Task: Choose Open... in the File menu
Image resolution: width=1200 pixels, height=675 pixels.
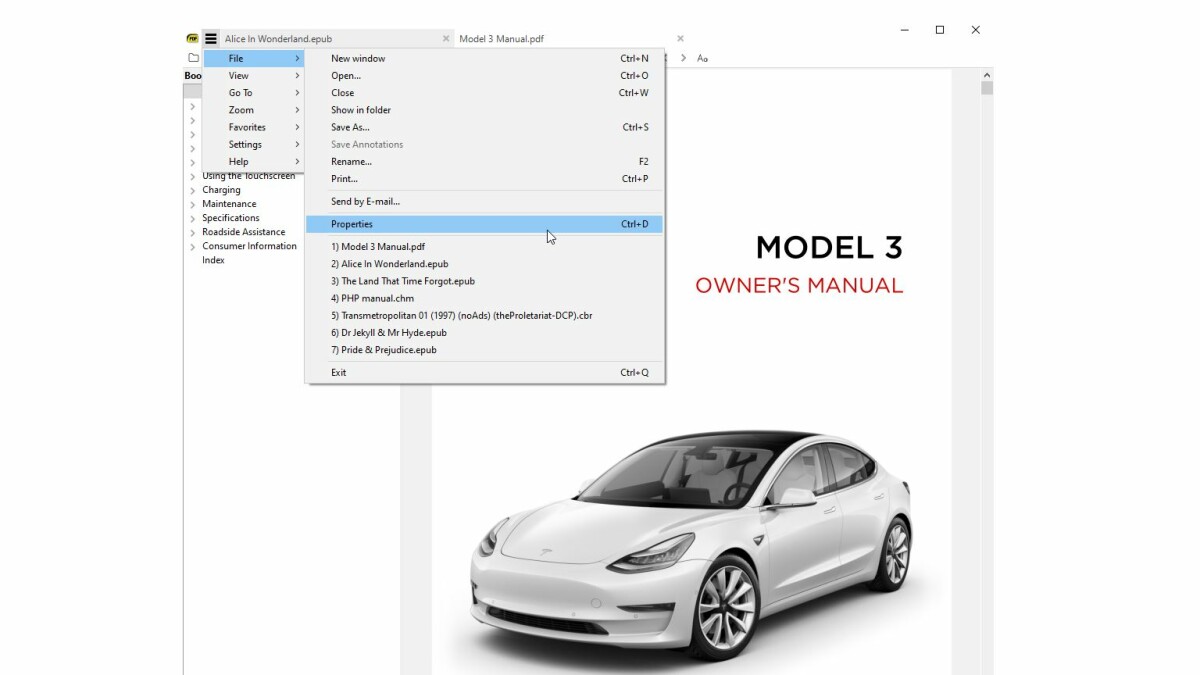Action: (x=485, y=76)
